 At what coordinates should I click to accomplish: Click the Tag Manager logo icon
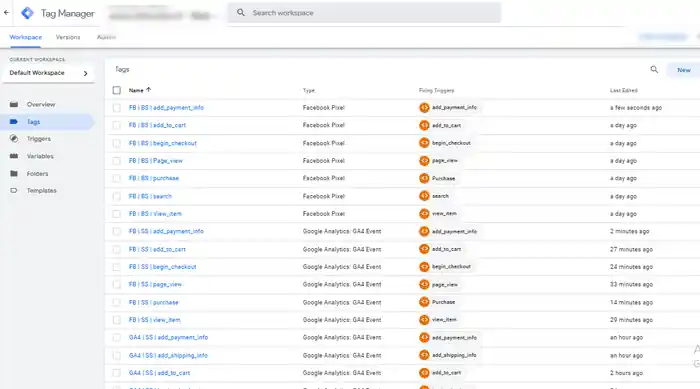pyautogui.click(x=27, y=13)
